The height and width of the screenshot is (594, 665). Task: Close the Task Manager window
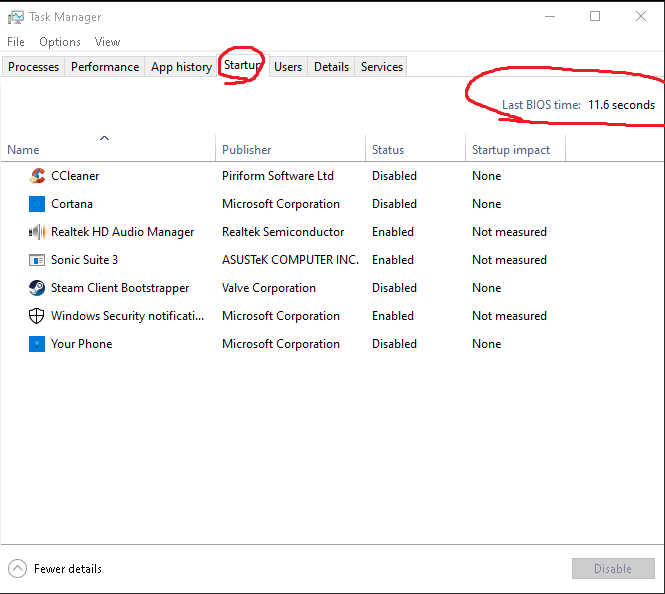click(x=641, y=17)
